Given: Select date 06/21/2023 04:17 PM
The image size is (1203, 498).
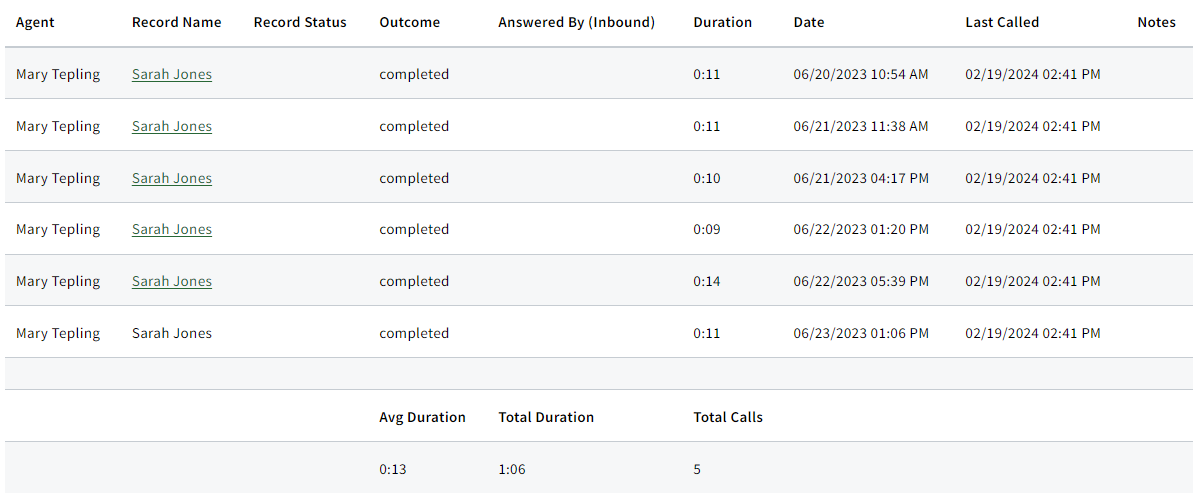Looking at the screenshot, I should pyautogui.click(x=861, y=178).
